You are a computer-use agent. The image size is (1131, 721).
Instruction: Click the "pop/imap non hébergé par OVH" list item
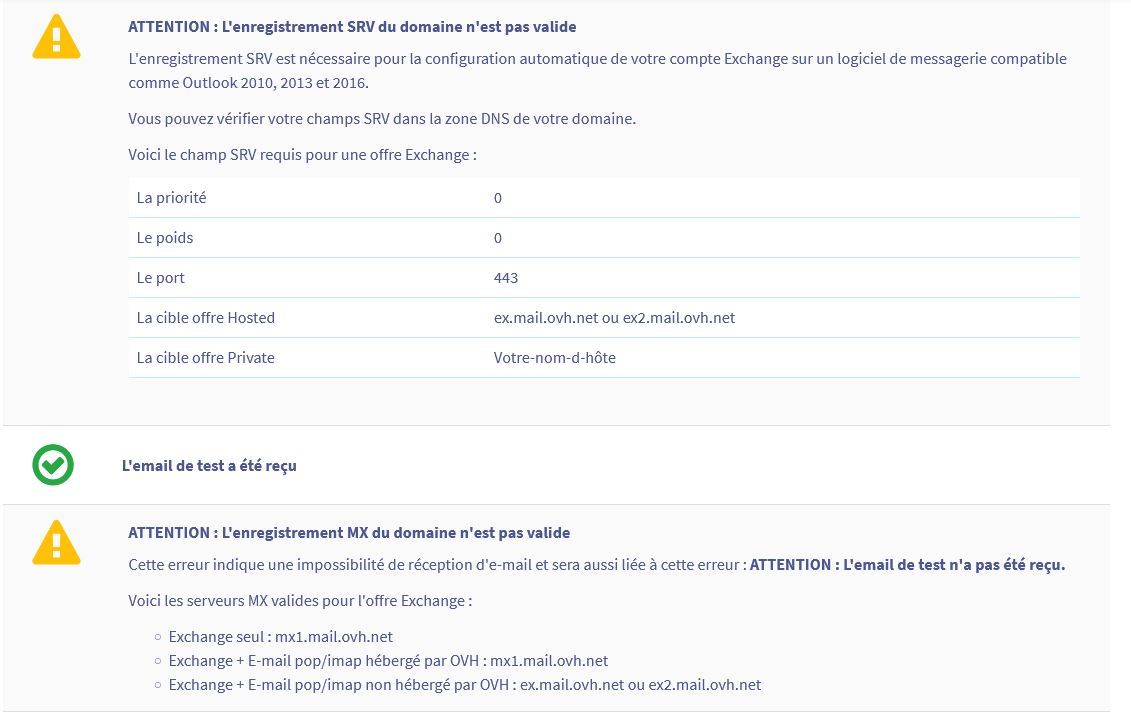pos(465,685)
